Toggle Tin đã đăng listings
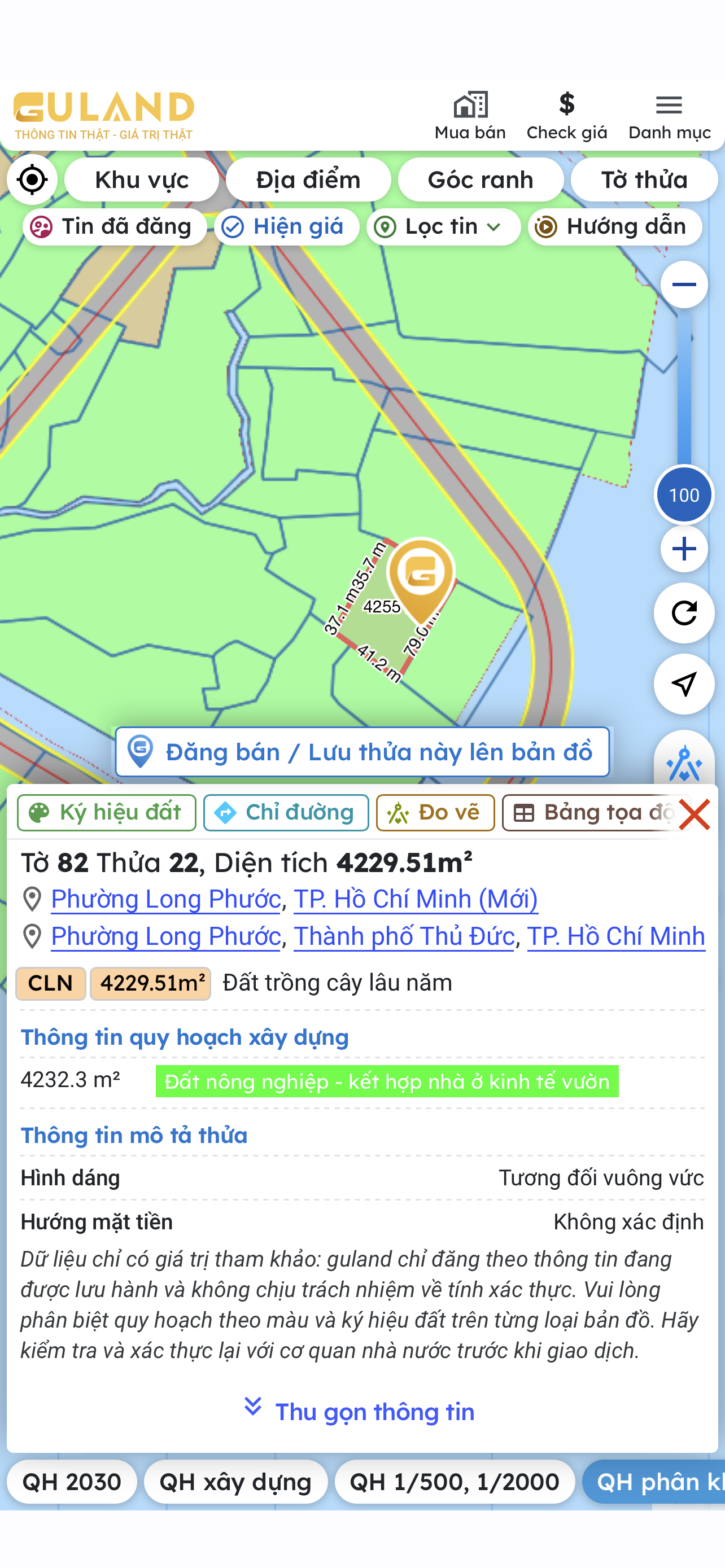Image resolution: width=725 pixels, height=1568 pixels. tap(115, 227)
